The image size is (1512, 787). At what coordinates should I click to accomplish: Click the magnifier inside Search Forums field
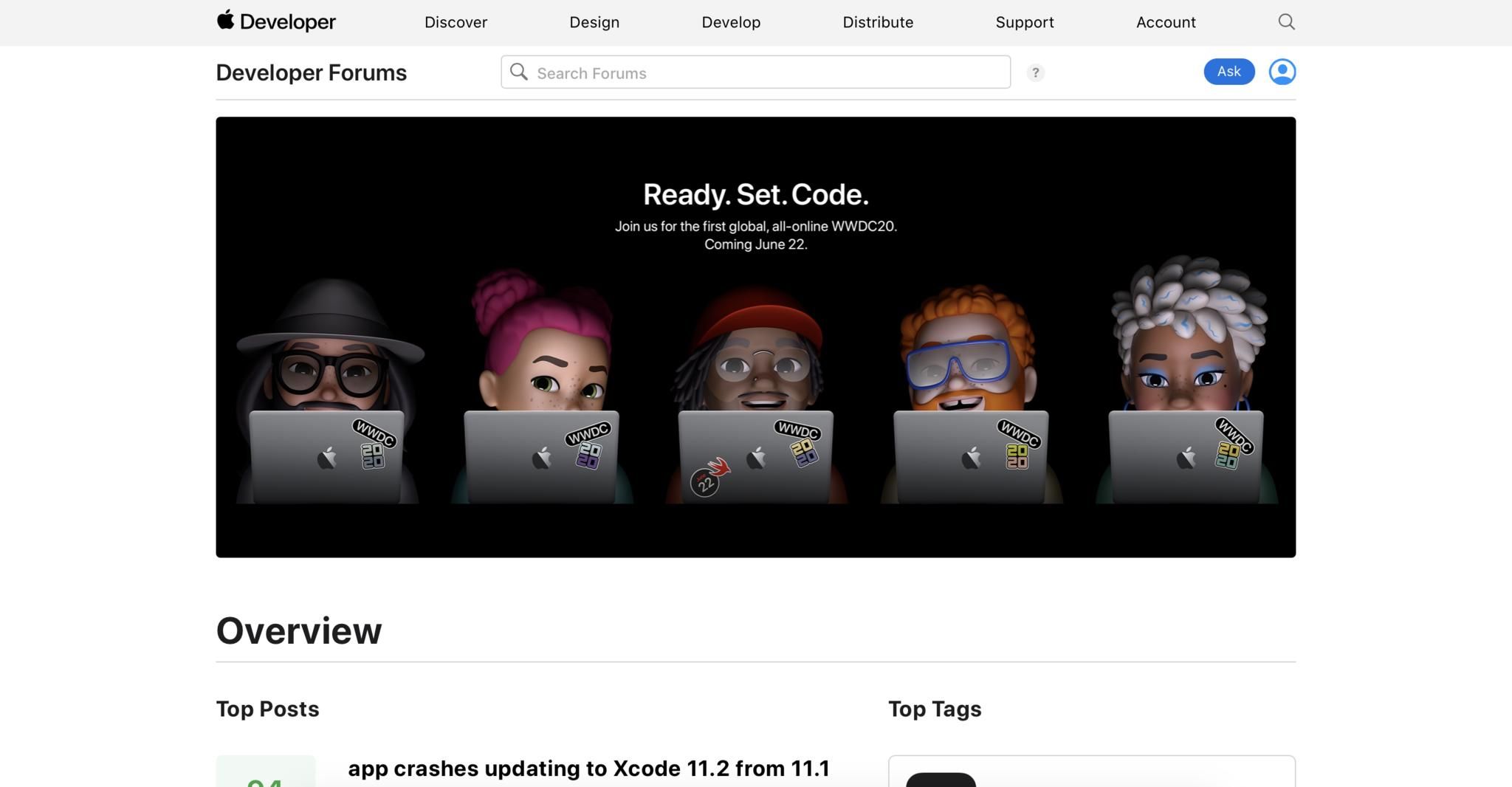(x=519, y=72)
